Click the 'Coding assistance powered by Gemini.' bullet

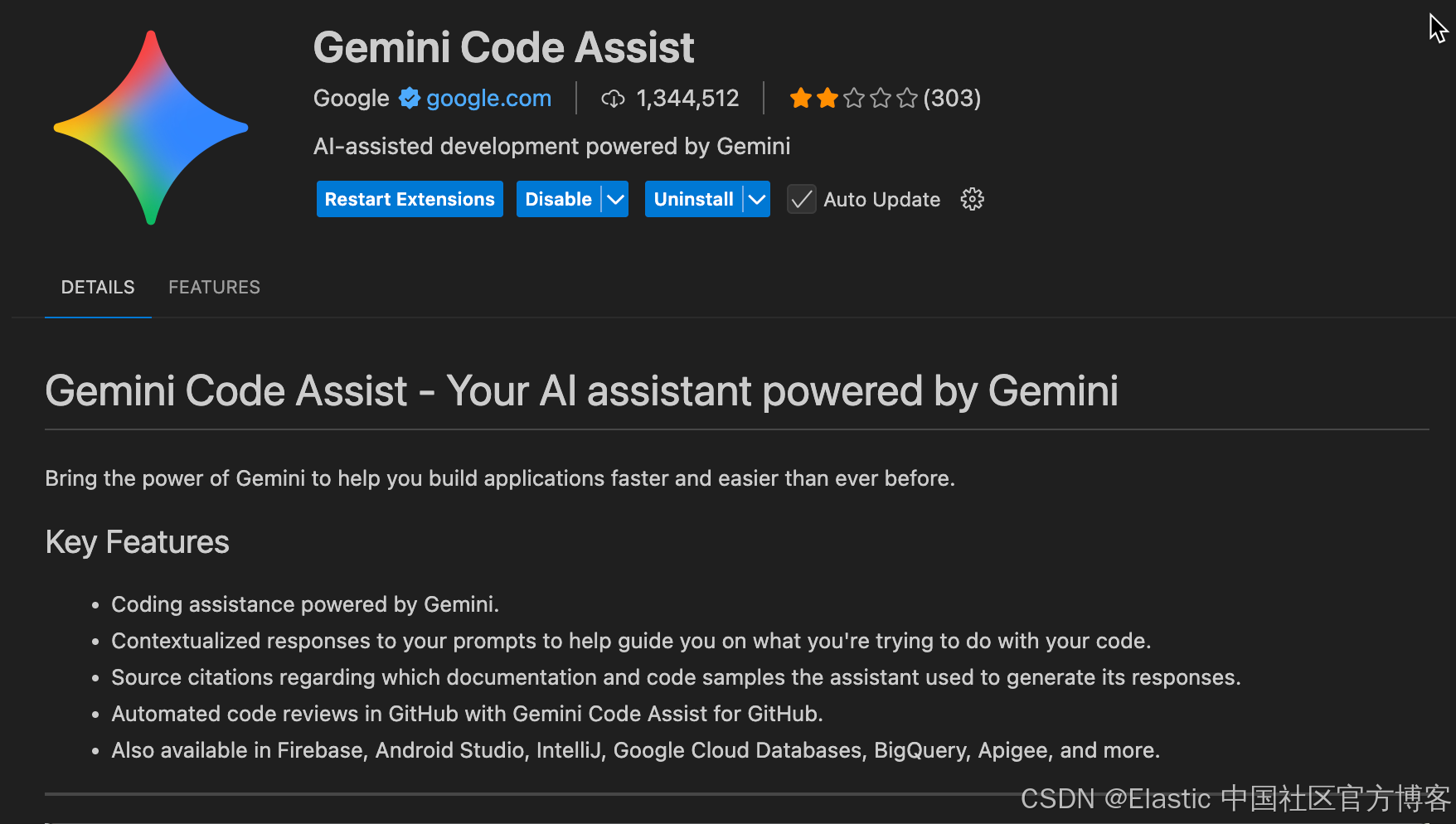tap(305, 604)
